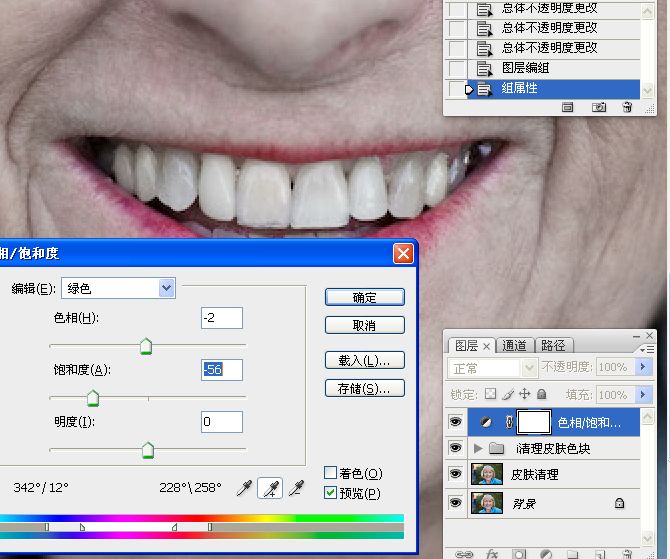The image size is (670, 559).
Task: Hide the 色相/饱和度 adjustment layer
Action: pos(455,422)
